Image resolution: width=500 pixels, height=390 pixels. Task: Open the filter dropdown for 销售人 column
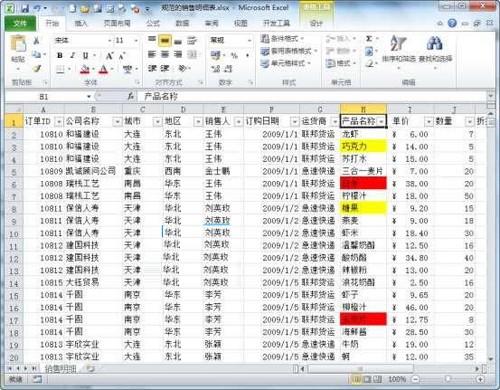click(238, 122)
